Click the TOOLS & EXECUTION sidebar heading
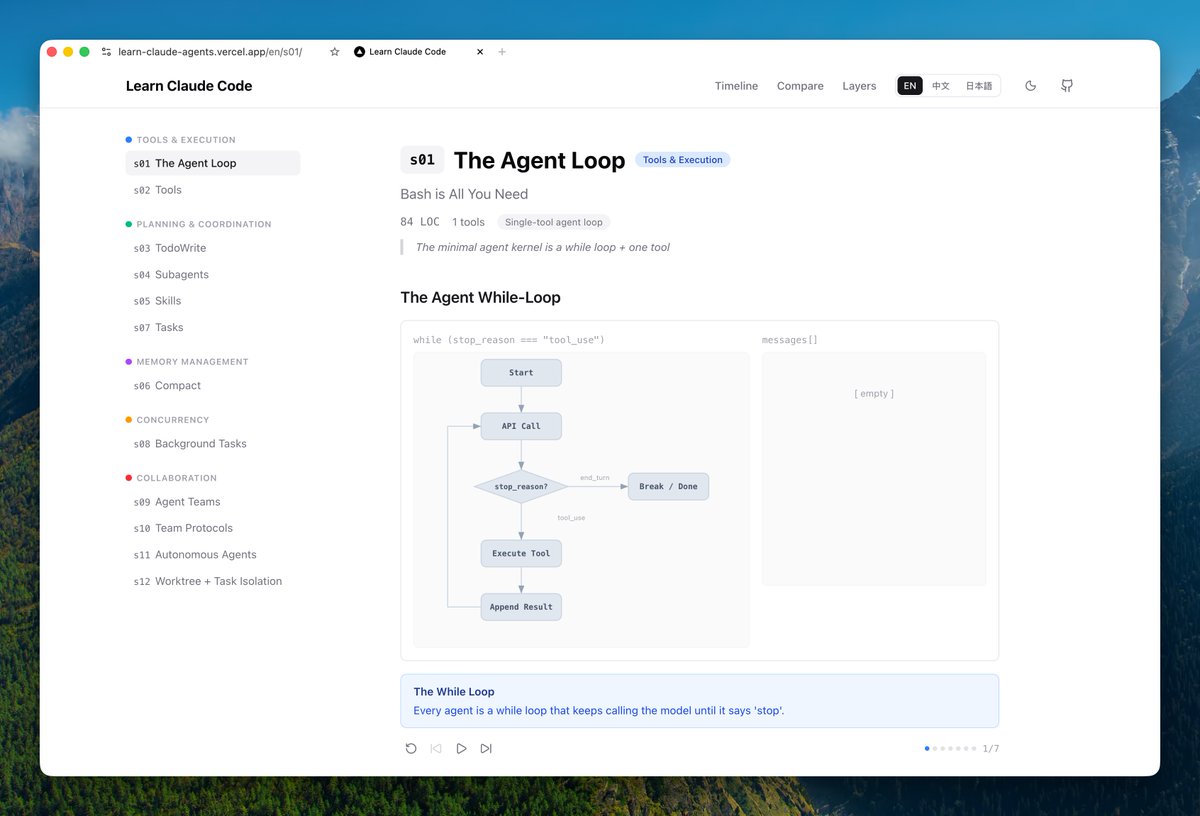This screenshot has width=1200, height=816. click(x=186, y=140)
